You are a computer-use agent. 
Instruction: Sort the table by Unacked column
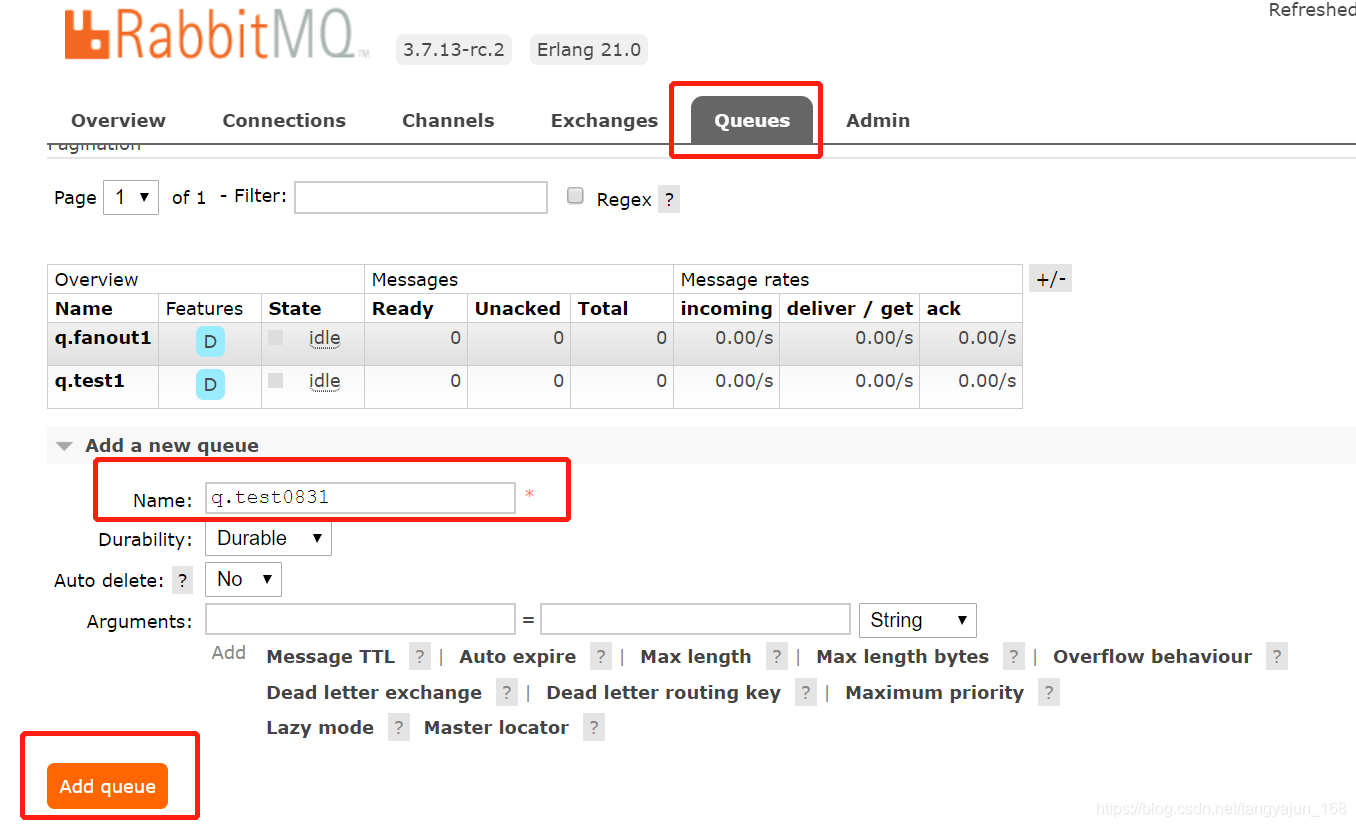[518, 309]
